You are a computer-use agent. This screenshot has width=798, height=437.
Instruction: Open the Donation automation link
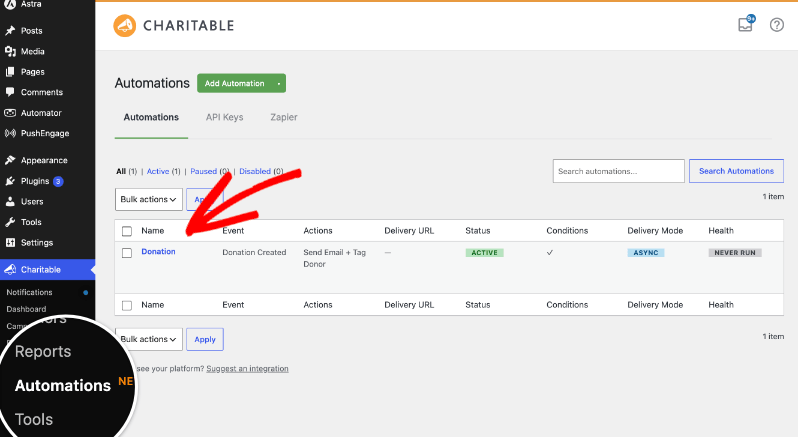point(158,251)
